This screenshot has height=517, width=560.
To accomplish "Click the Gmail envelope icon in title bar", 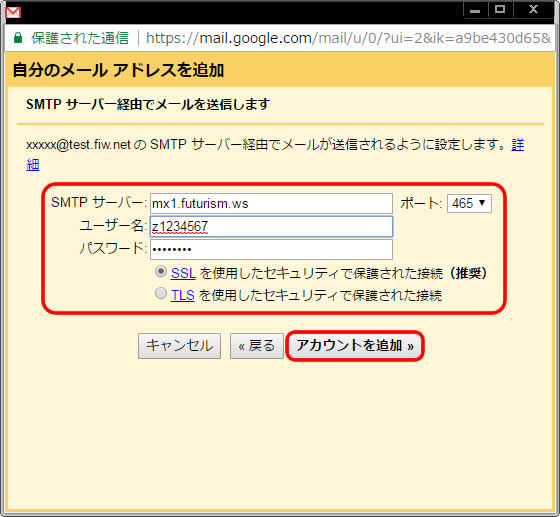I will (x=13, y=12).
